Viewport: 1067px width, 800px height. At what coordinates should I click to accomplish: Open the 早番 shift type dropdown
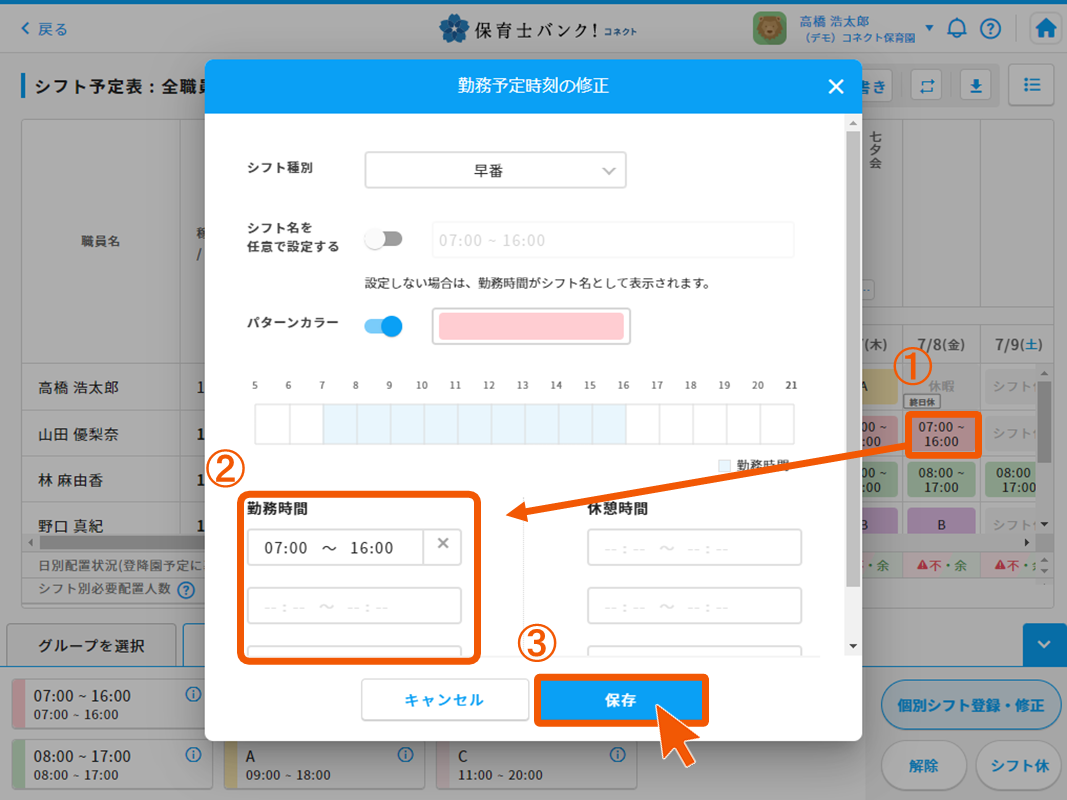tap(495, 171)
